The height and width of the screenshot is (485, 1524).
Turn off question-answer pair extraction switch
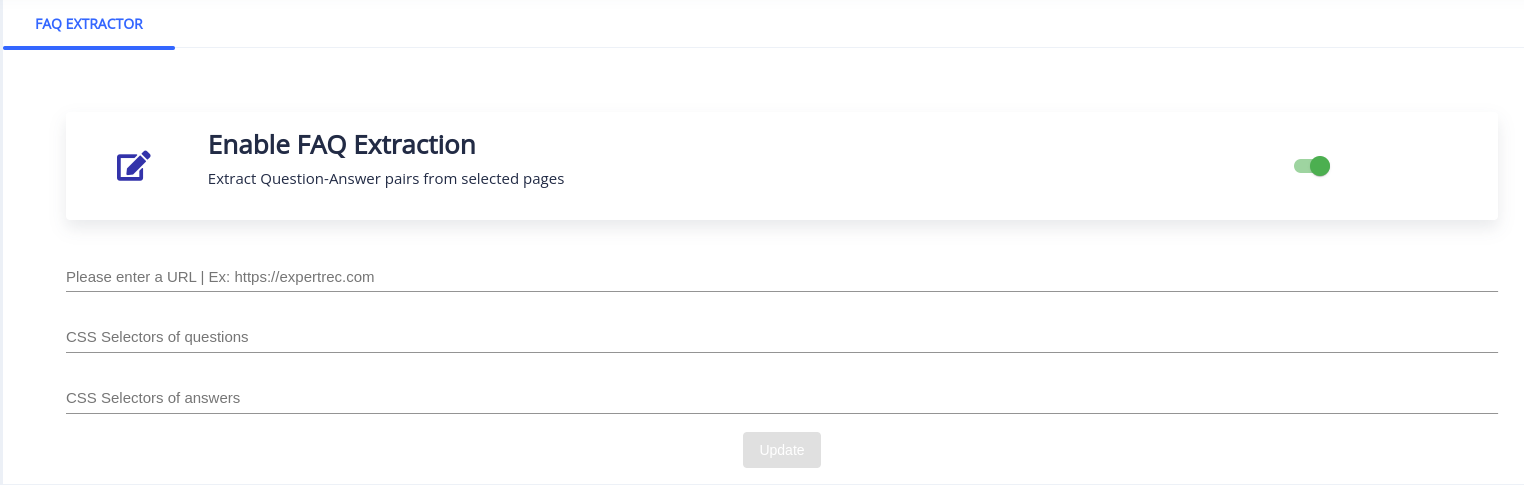click(1311, 166)
